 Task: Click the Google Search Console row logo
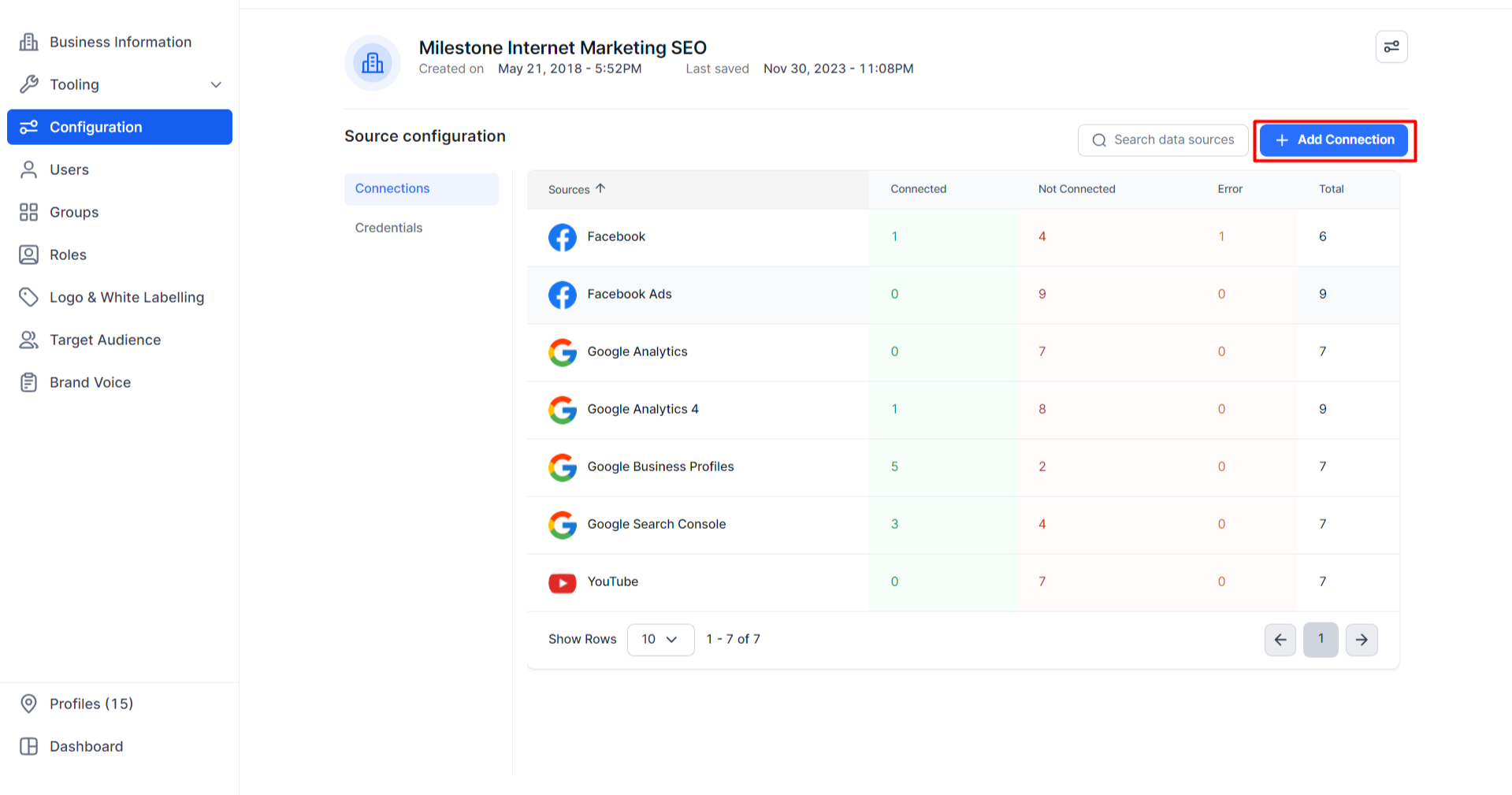[563, 525]
